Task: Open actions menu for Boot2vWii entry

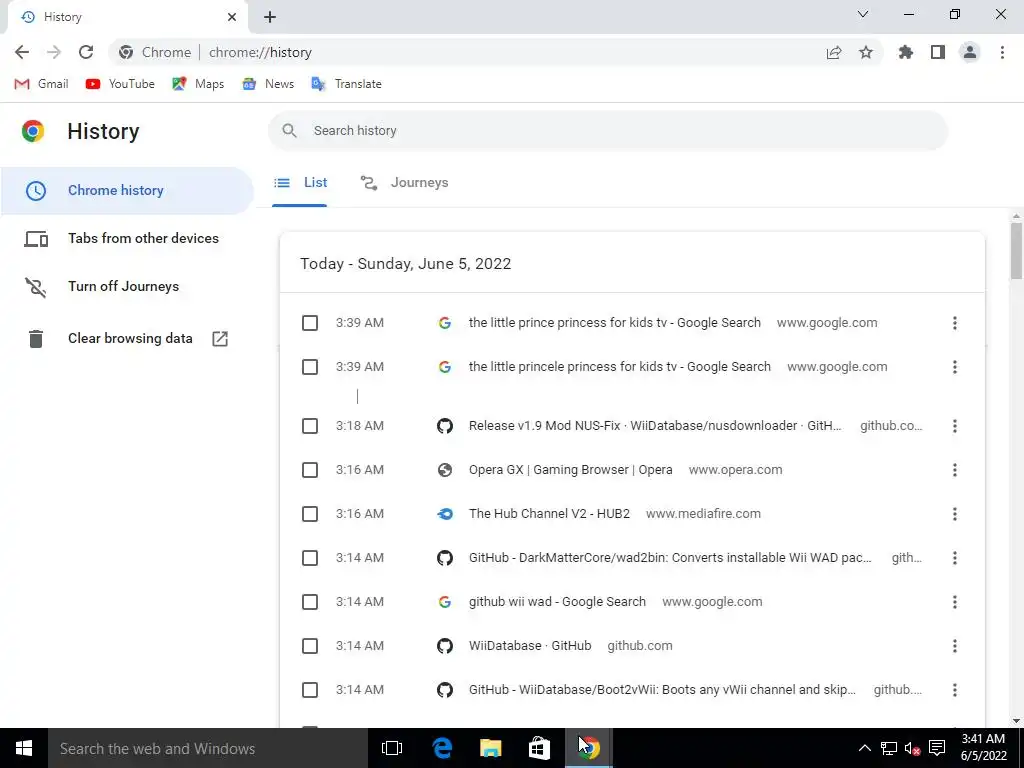Action: [954, 690]
